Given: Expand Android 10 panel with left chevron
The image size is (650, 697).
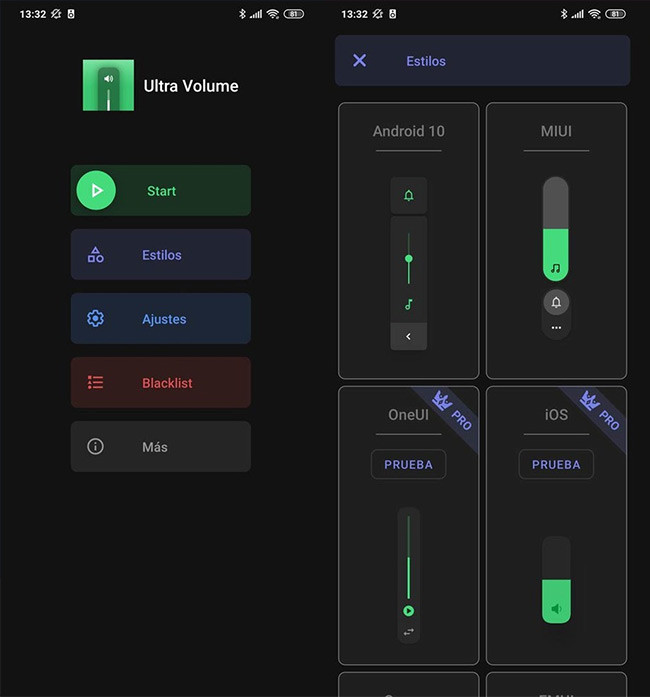Looking at the screenshot, I should point(409,336).
